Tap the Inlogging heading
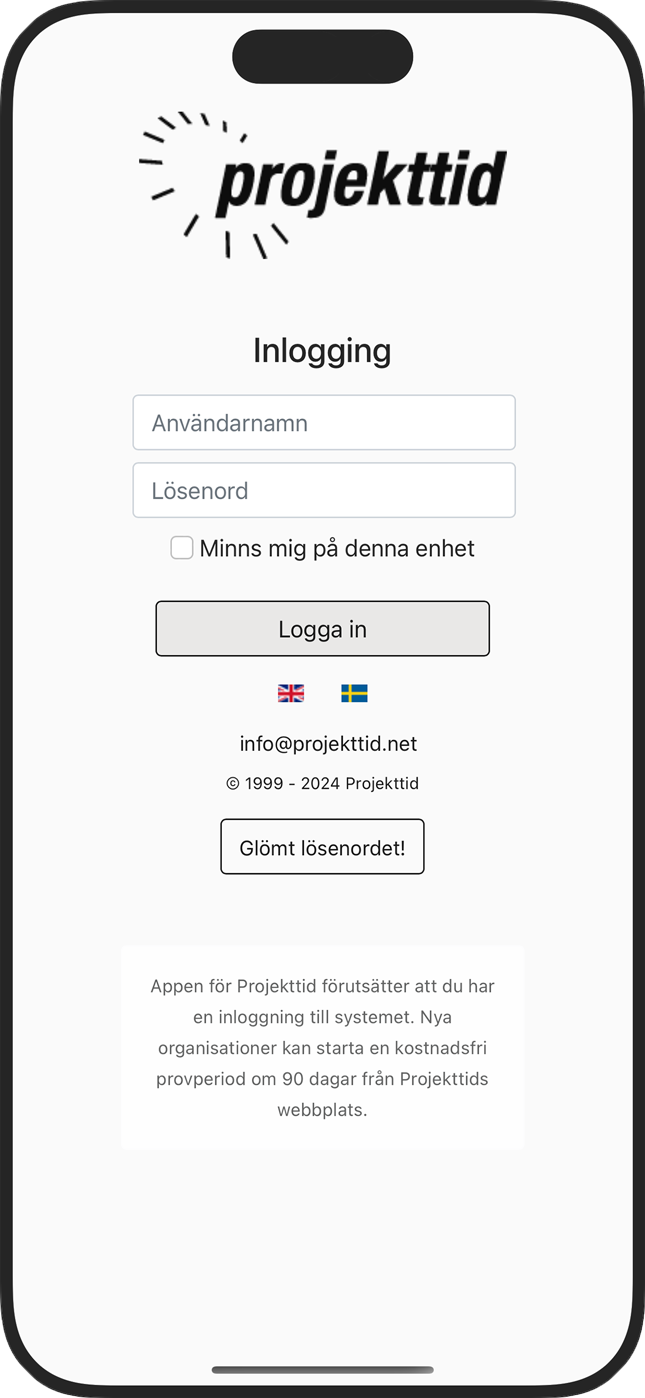Screen dimensions: 645x1398 (x=322, y=351)
